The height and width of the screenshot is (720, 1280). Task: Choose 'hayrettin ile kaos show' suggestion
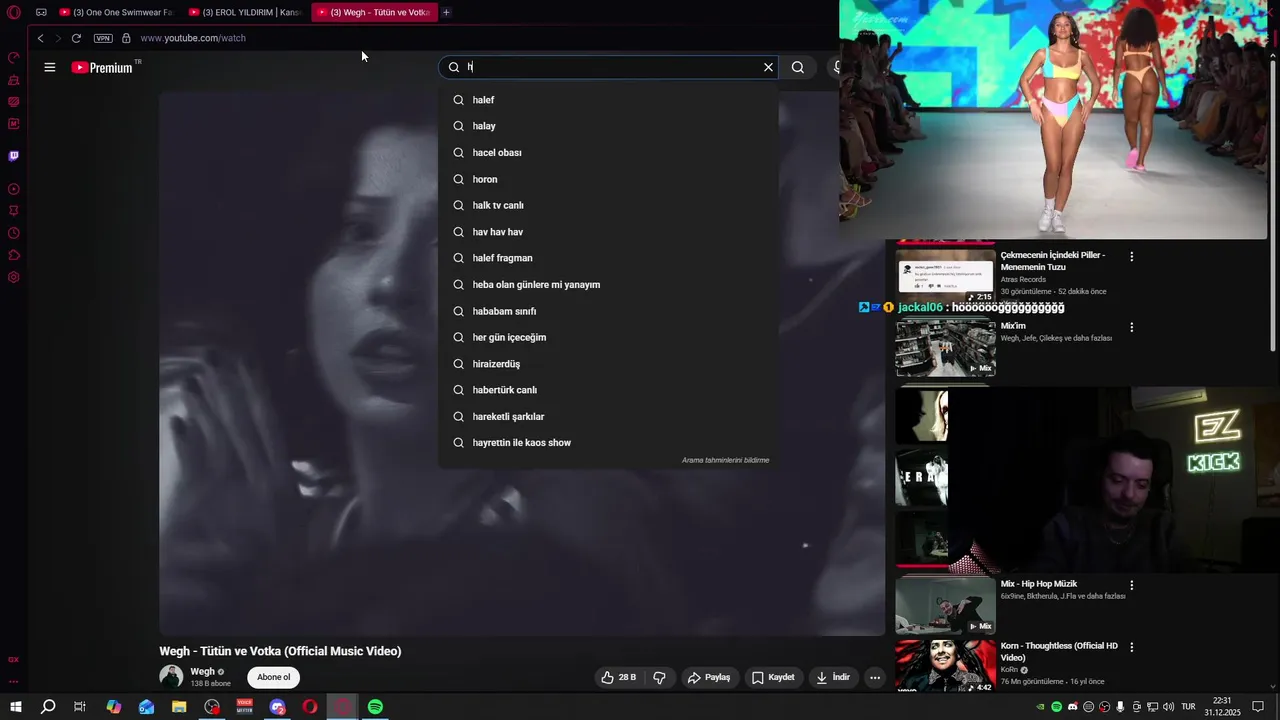(x=608, y=443)
